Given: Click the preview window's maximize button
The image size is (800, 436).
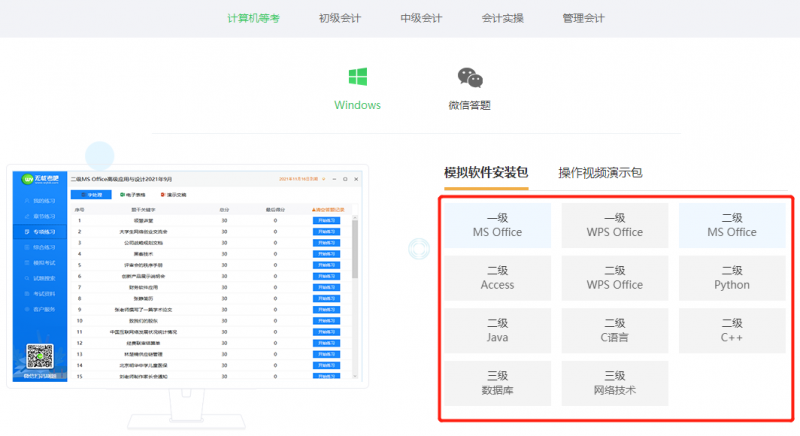Looking at the screenshot, I should tap(345, 179).
